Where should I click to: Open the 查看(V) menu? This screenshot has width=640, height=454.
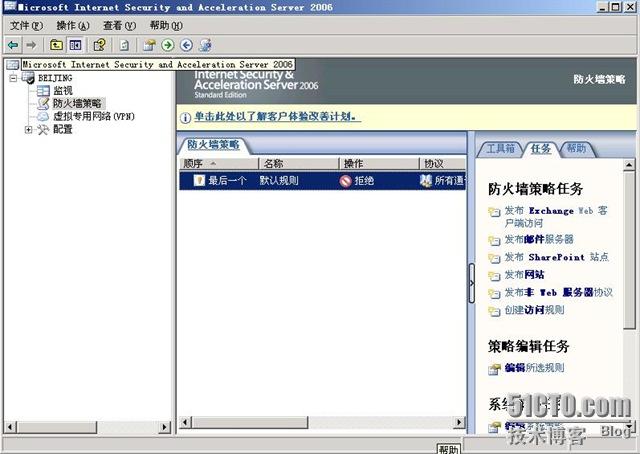click(119, 26)
